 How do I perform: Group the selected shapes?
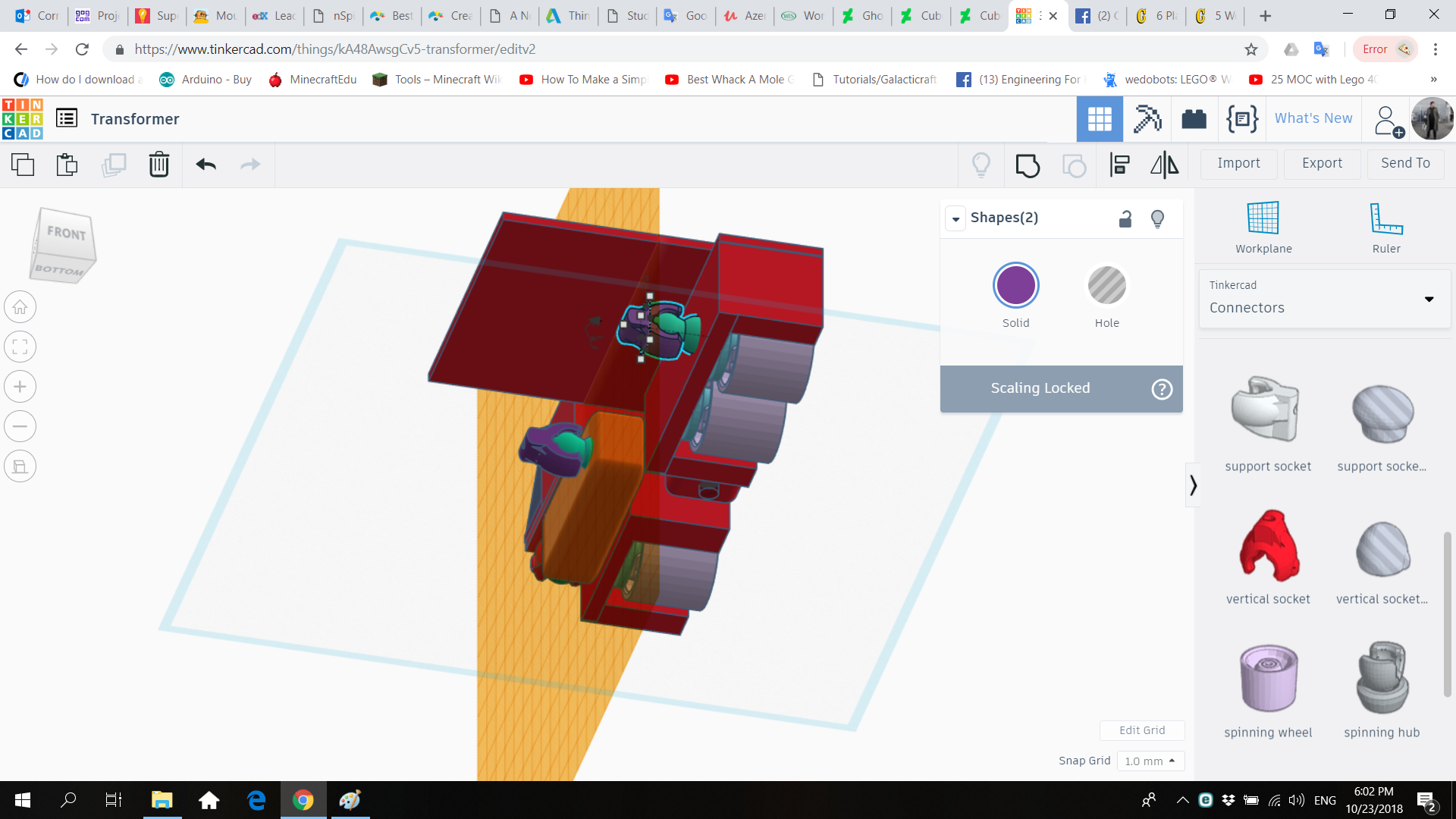[1028, 165]
